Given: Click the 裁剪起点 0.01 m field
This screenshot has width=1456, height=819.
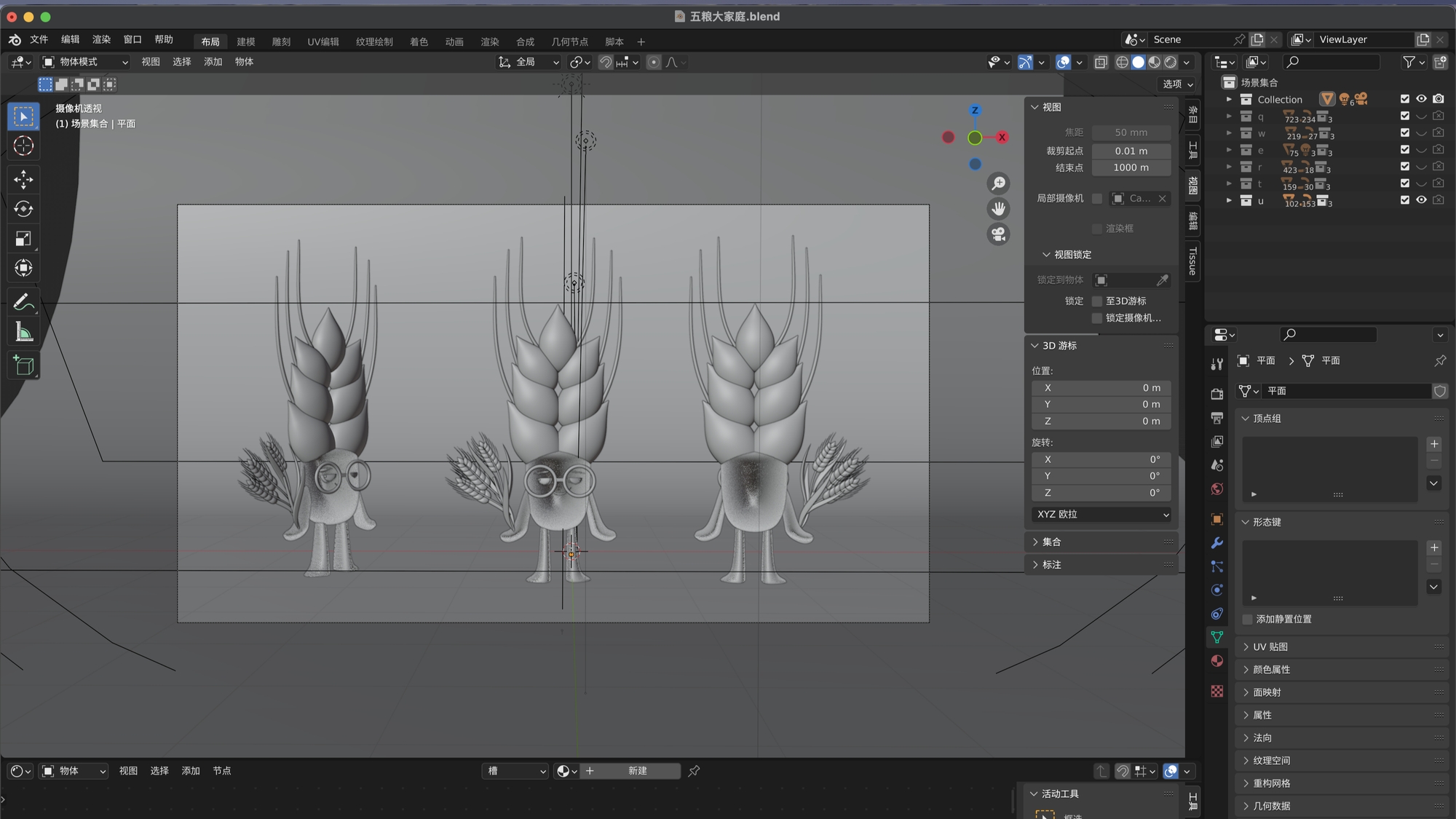Looking at the screenshot, I should (x=1131, y=151).
